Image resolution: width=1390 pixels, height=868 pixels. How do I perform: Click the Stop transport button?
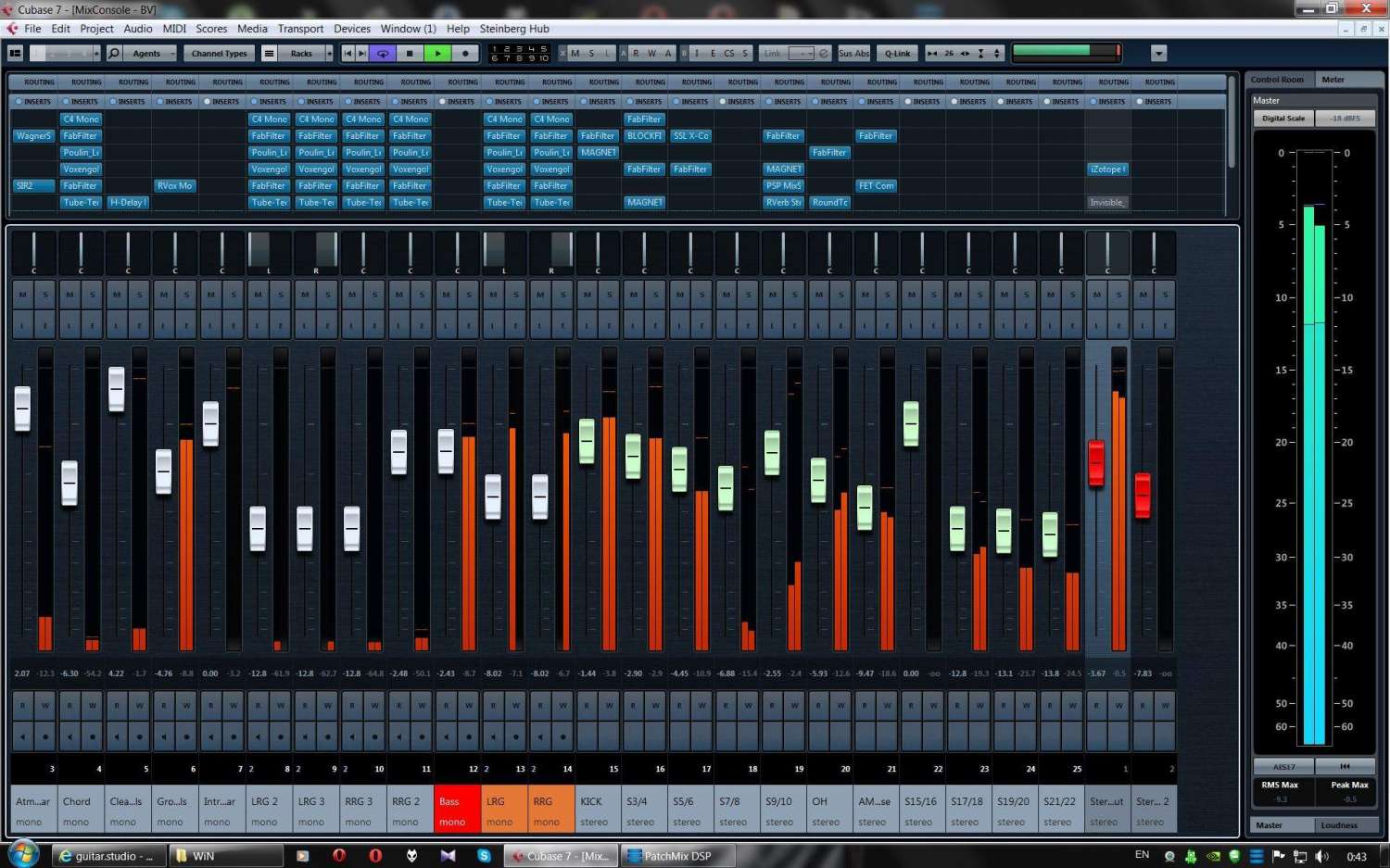(x=410, y=53)
